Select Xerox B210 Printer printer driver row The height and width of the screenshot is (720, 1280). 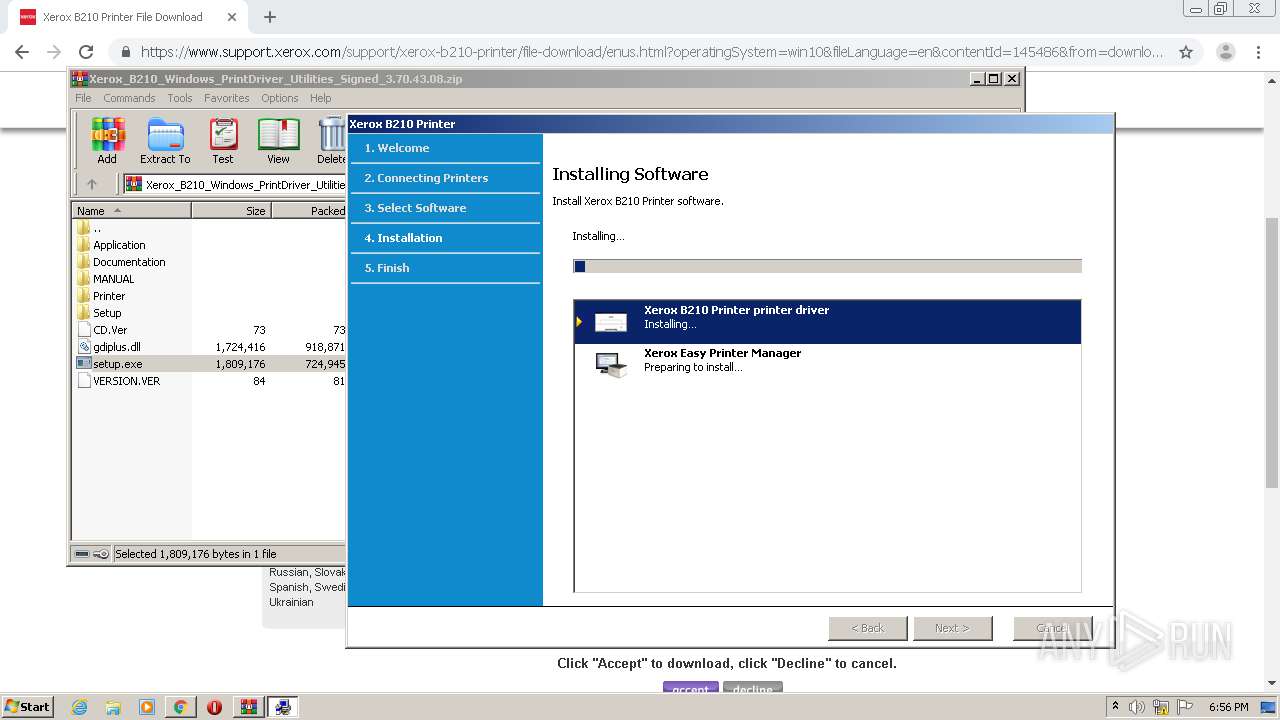point(828,322)
